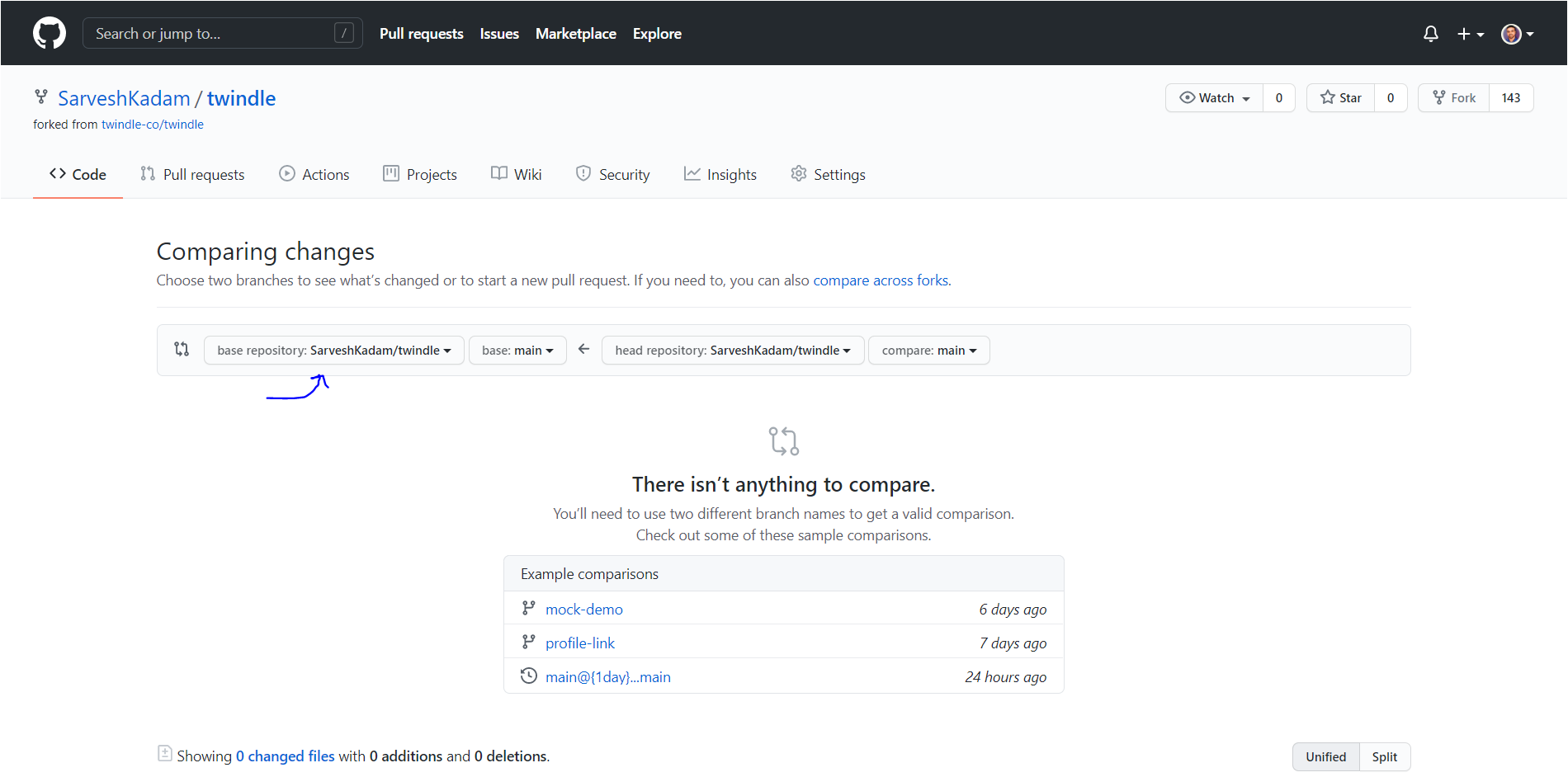This screenshot has height=777, width=1568.
Task: Open the main@{1day}...main comparison
Action: click(x=608, y=677)
